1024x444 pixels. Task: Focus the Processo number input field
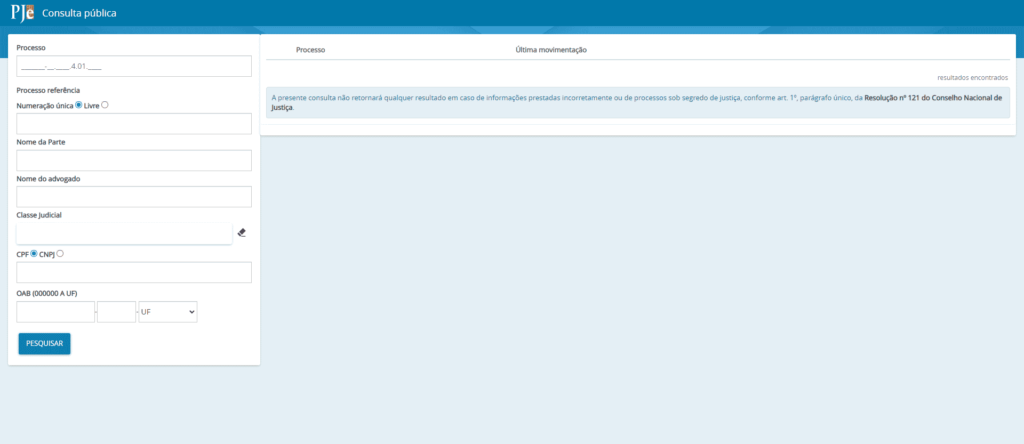pyautogui.click(x=134, y=66)
